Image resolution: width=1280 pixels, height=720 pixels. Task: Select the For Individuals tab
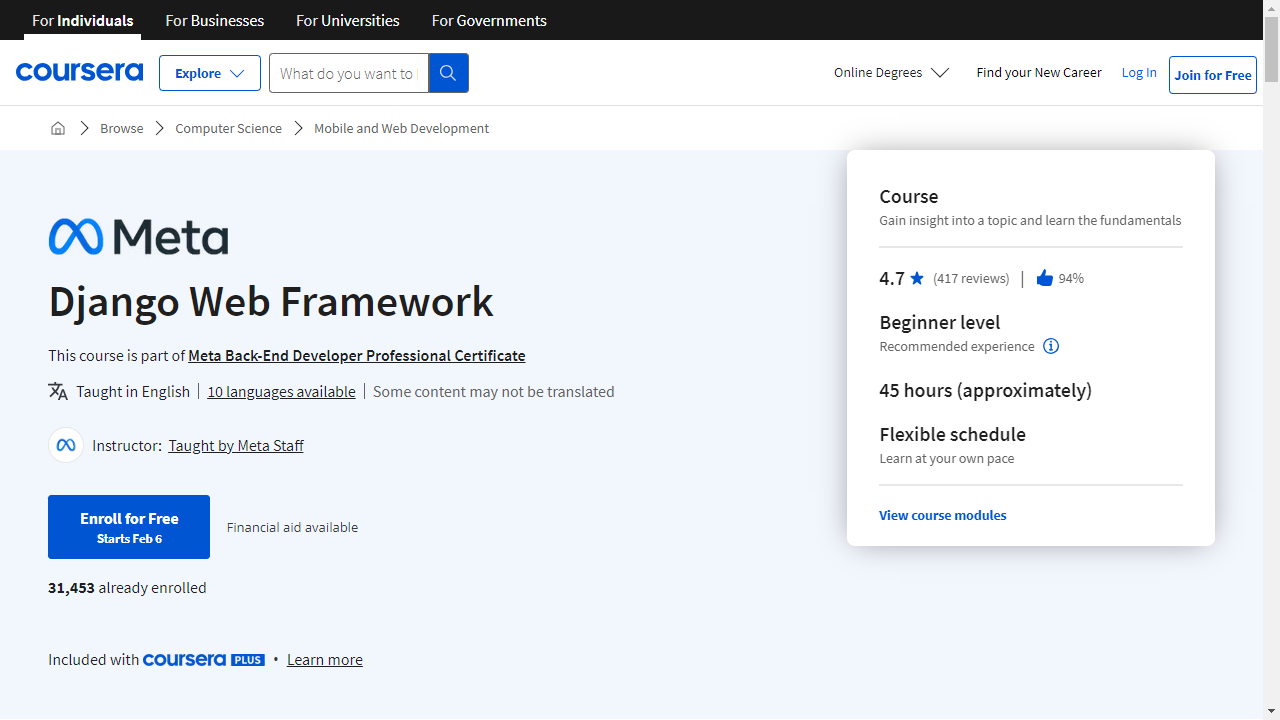click(x=83, y=20)
